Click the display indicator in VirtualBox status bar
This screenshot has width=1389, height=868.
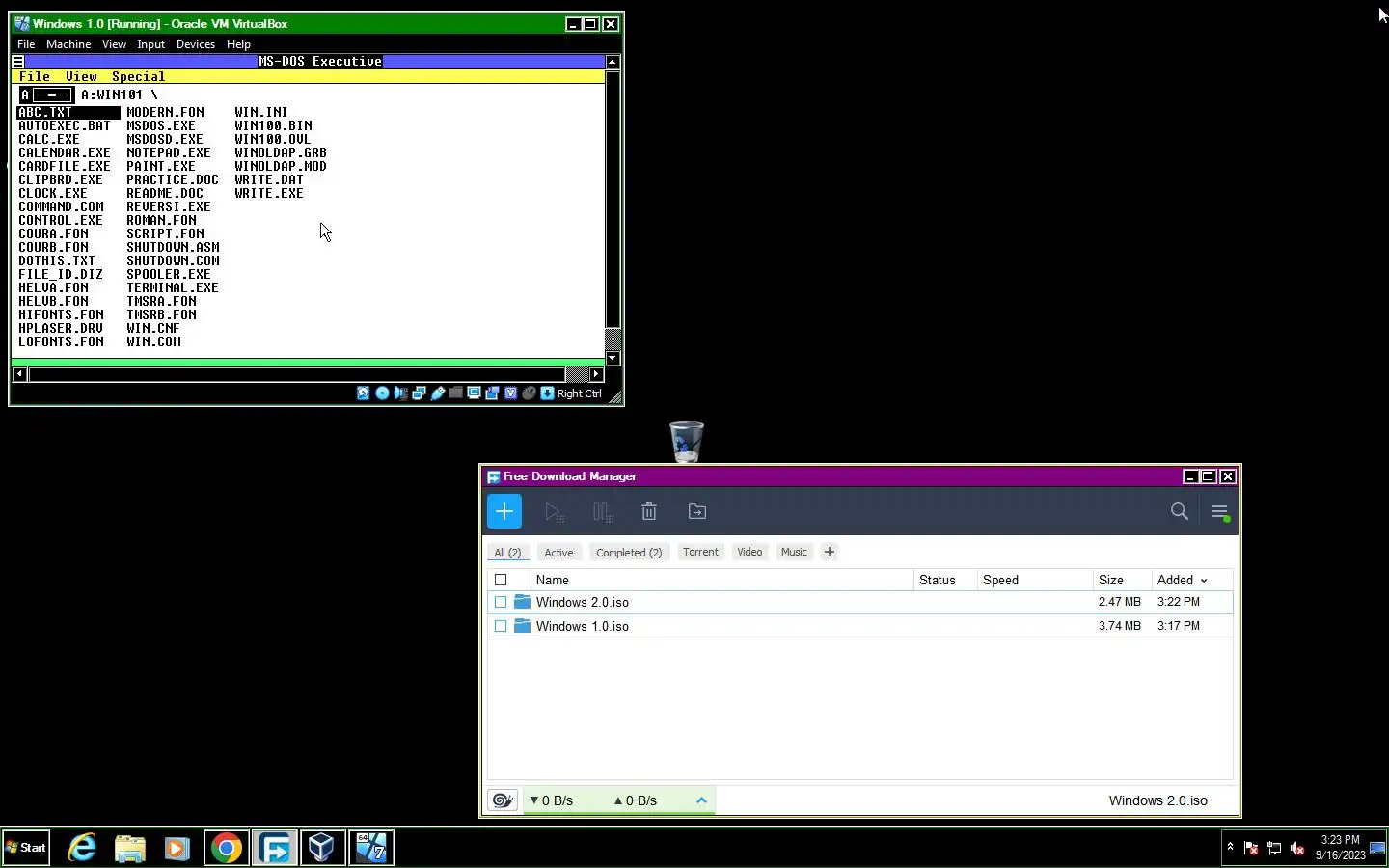pyautogui.click(x=474, y=393)
